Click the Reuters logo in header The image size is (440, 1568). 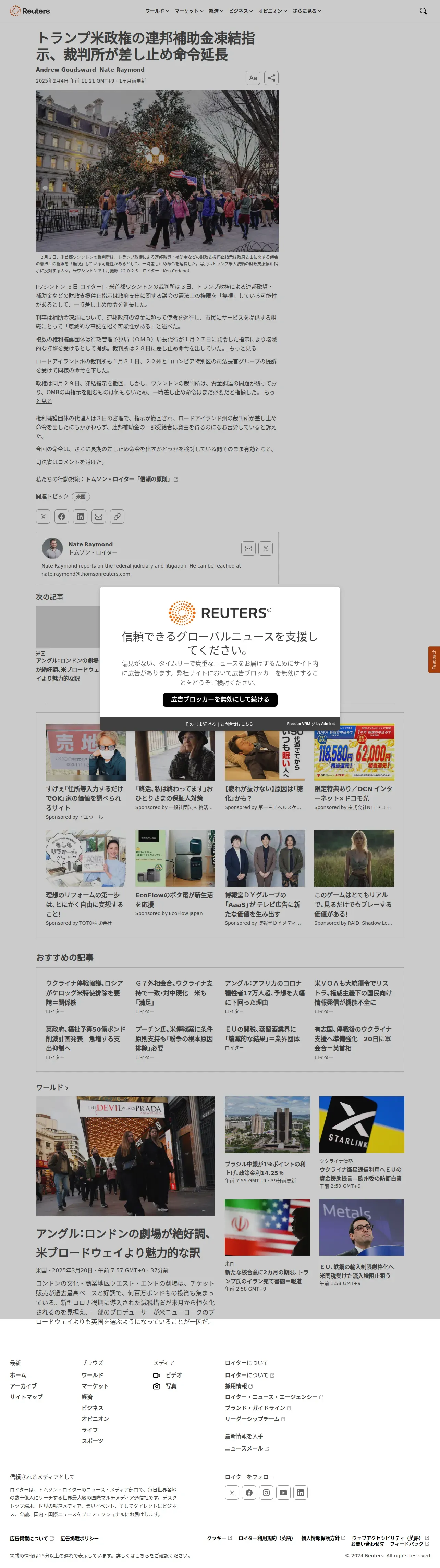[x=30, y=11]
